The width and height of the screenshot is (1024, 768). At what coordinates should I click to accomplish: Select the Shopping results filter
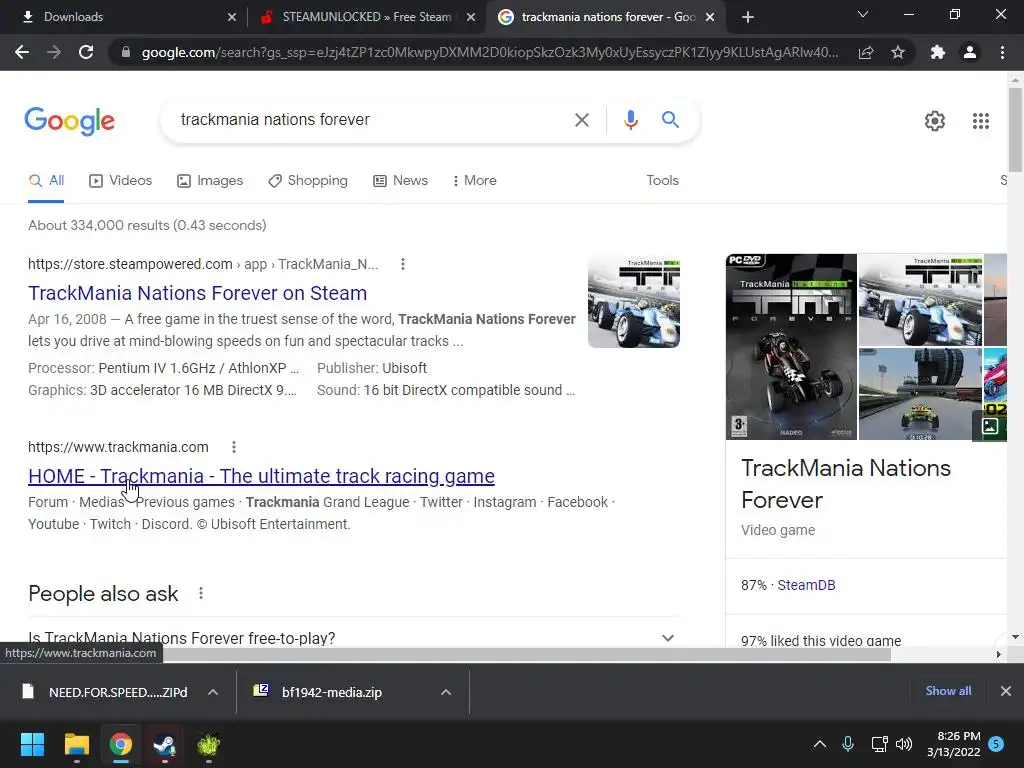[308, 181]
